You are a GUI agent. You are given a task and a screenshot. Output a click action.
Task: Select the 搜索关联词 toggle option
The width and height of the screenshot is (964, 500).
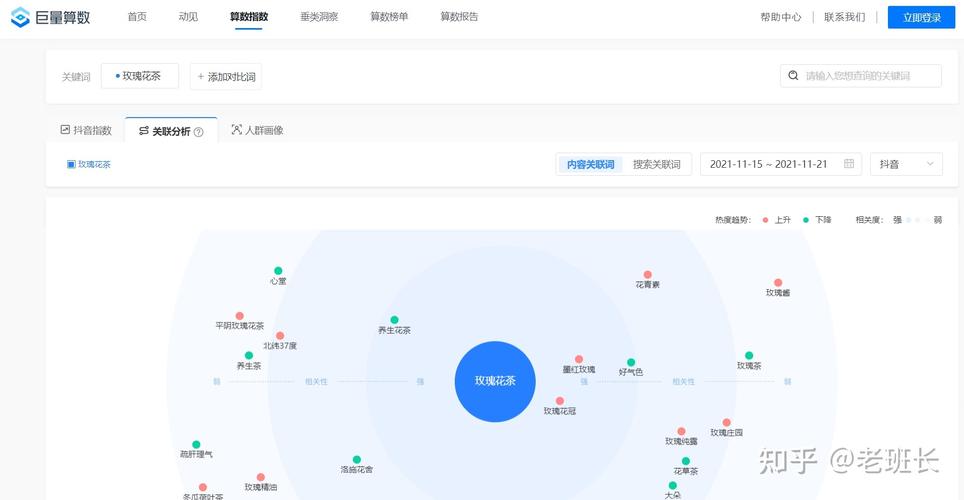657,164
